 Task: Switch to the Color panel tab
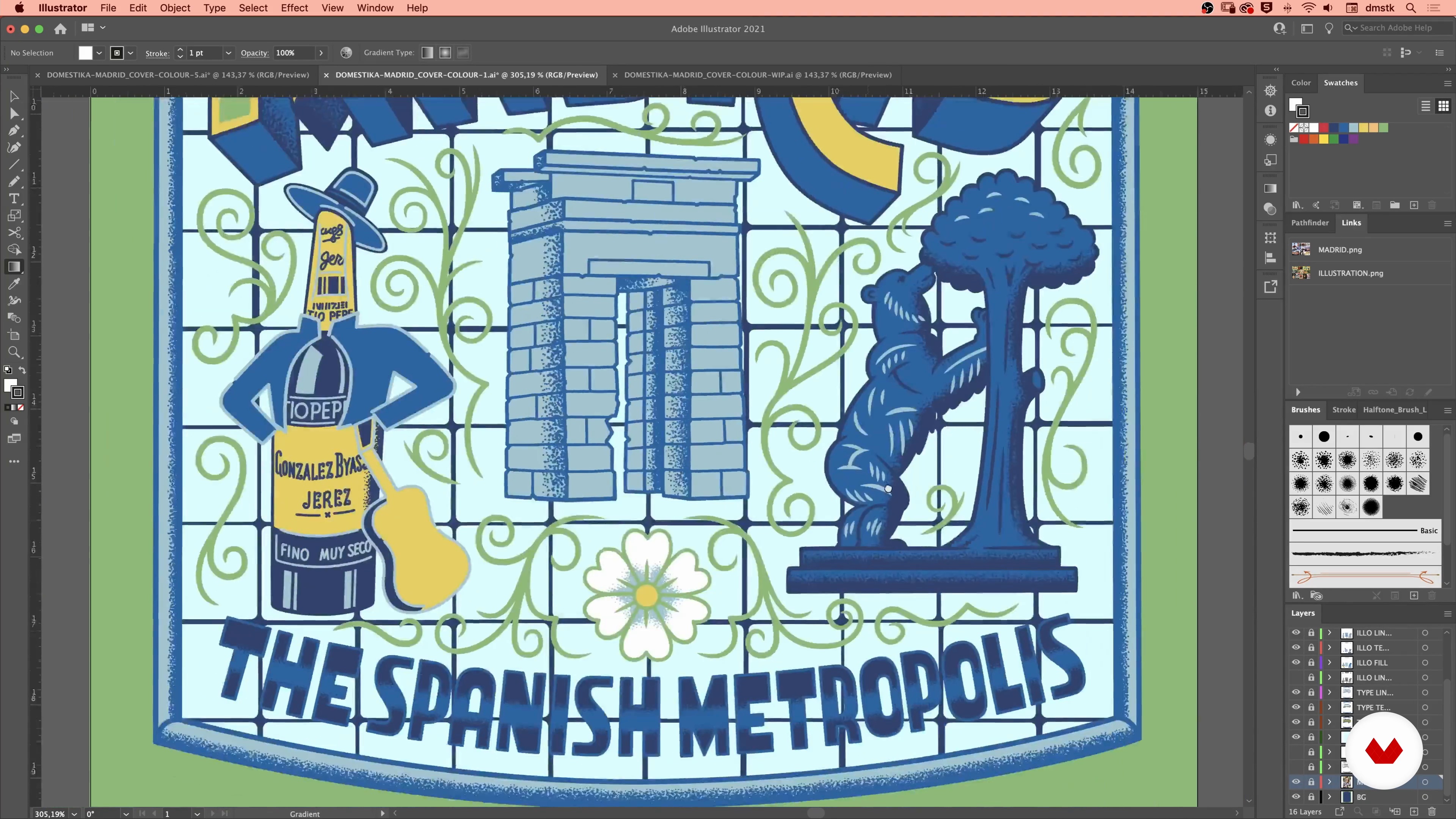tap(1301, 83)
